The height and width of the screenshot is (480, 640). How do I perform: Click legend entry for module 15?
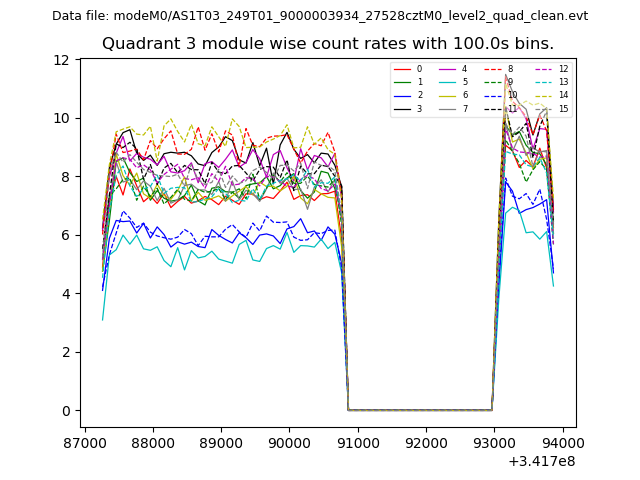(x=555, y=108)
